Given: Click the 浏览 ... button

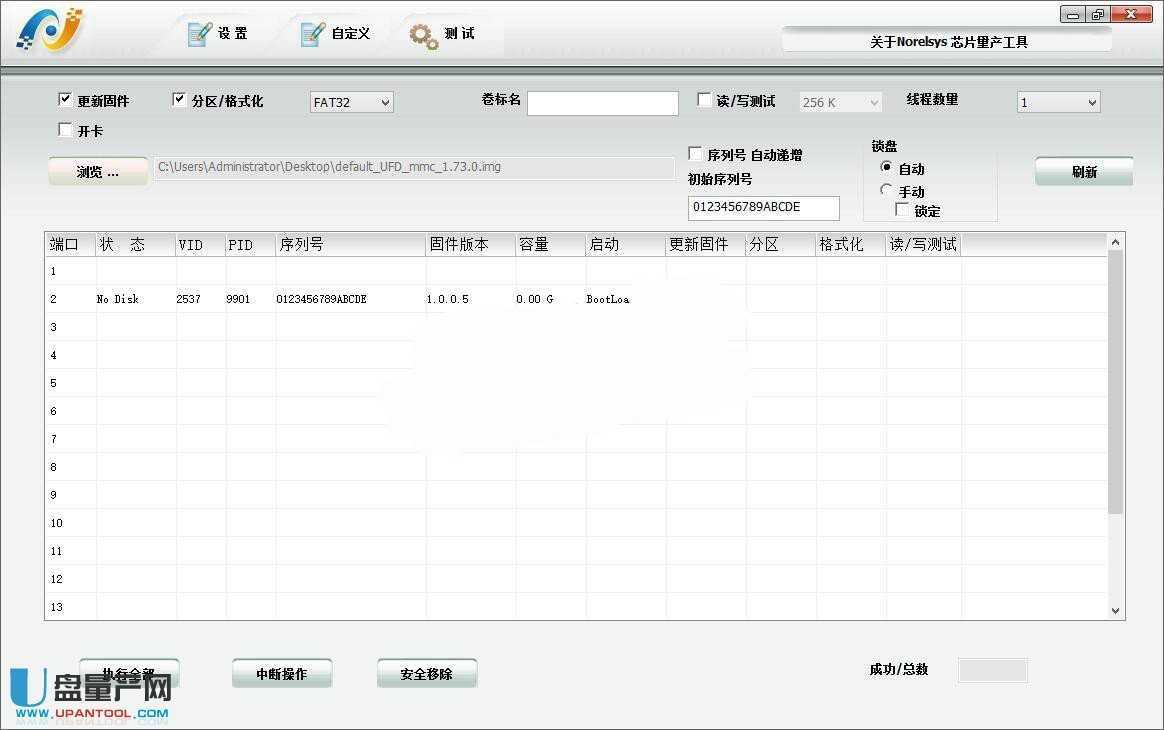Looking at the screenshot, I should click(98, 172).
